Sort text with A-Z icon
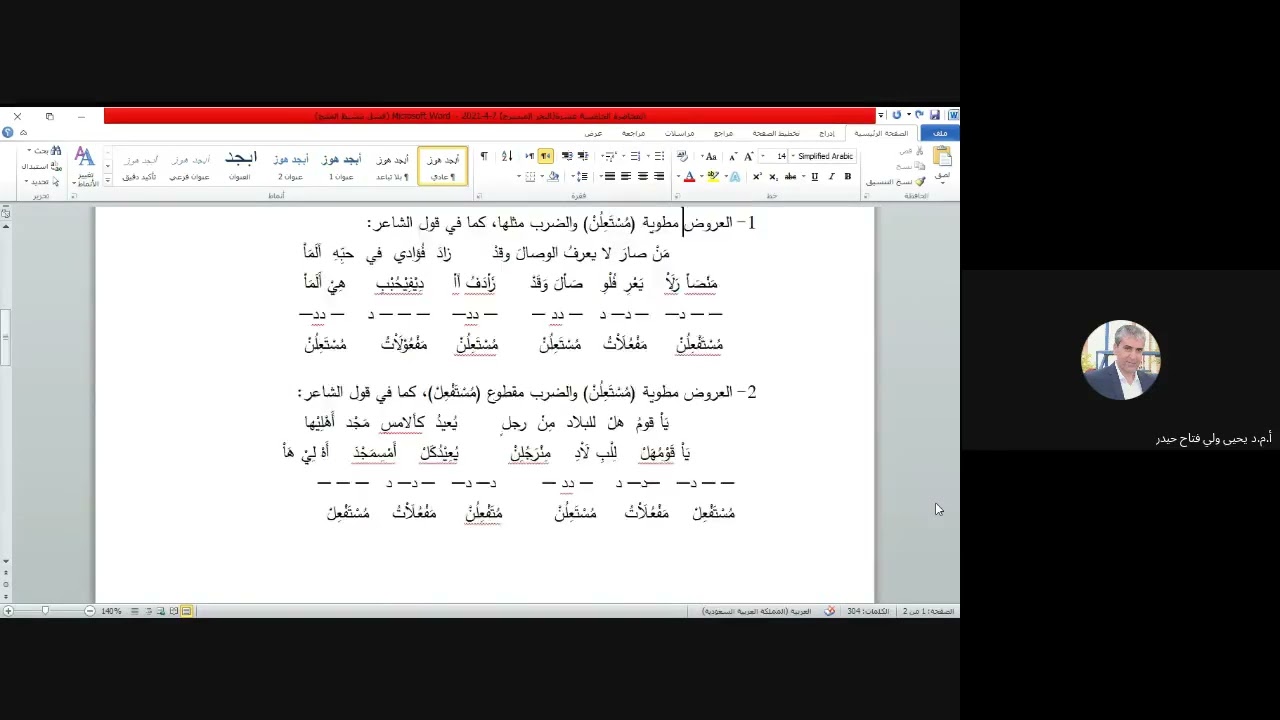1280x720 pixels. 507,156
